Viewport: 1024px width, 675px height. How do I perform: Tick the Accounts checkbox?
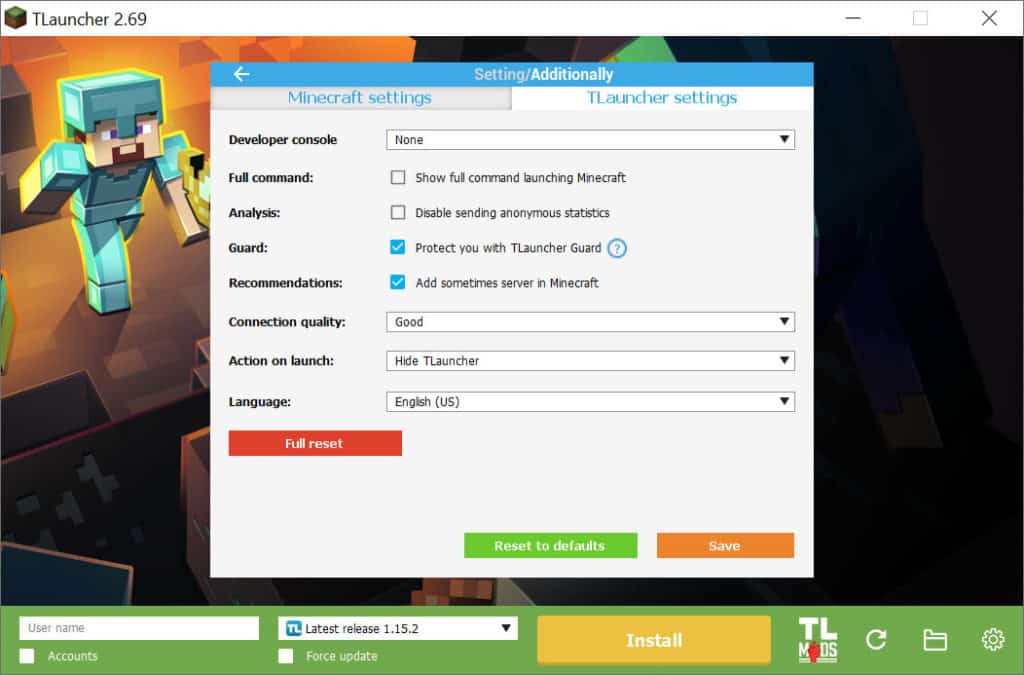pos(27,656)
